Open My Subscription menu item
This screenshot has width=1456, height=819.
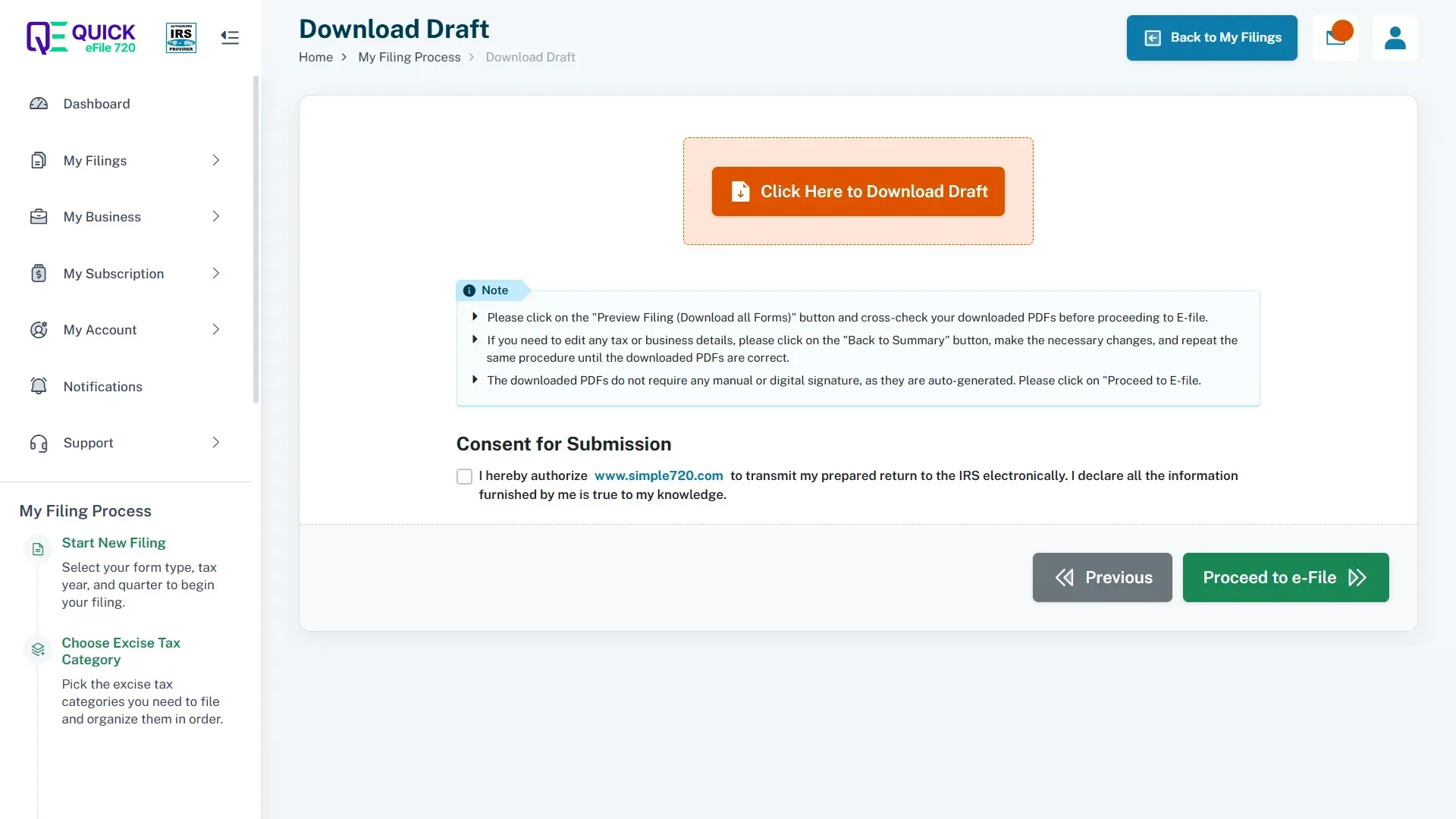[114, 273]
